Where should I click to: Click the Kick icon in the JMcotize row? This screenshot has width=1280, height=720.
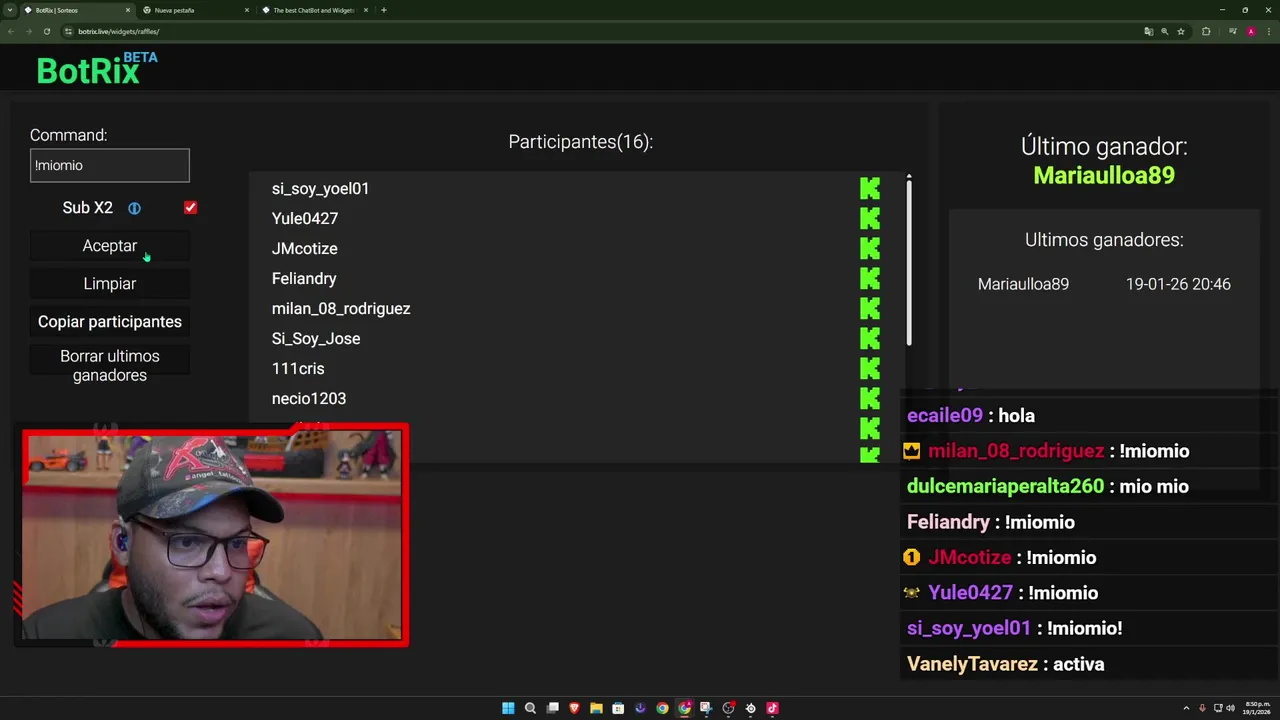coord(869,248)
